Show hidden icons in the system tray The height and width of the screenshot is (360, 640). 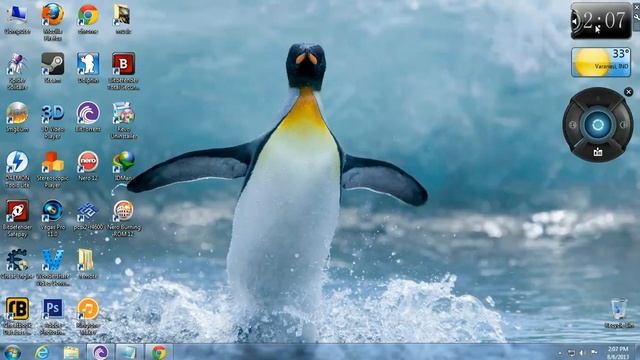tap(560, 353)
